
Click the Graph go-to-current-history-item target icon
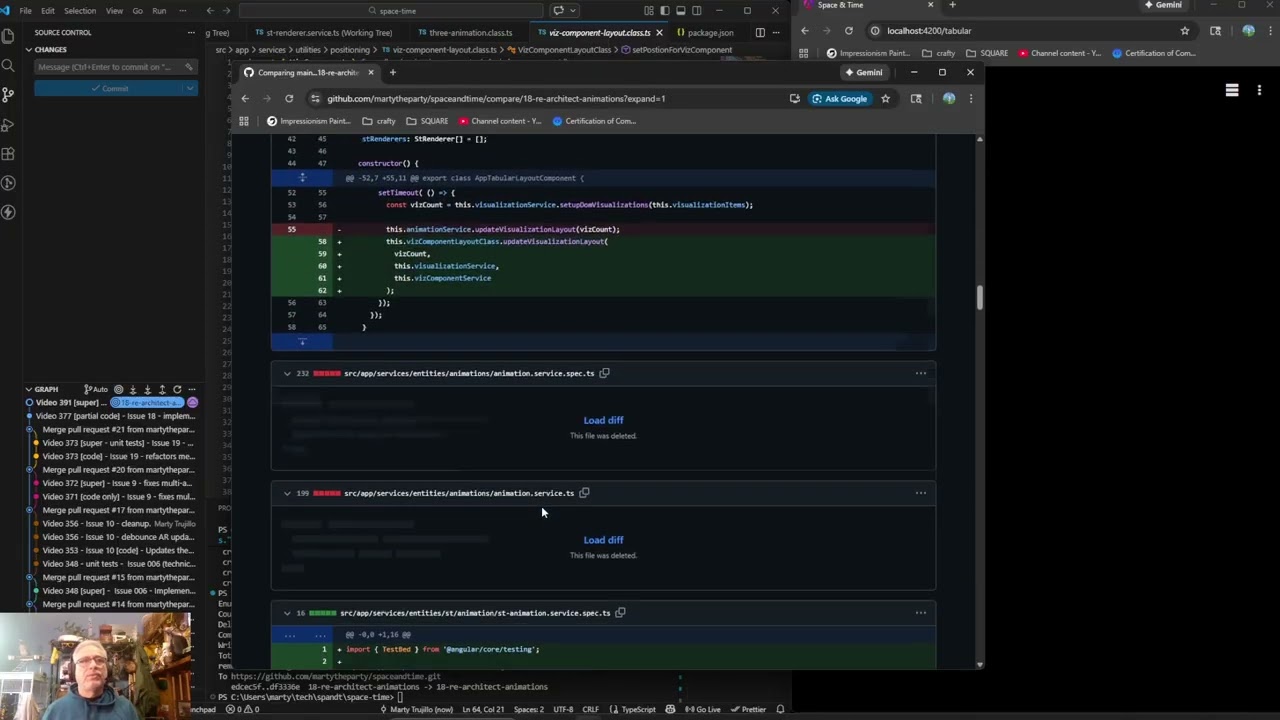(x=118, y=389)
